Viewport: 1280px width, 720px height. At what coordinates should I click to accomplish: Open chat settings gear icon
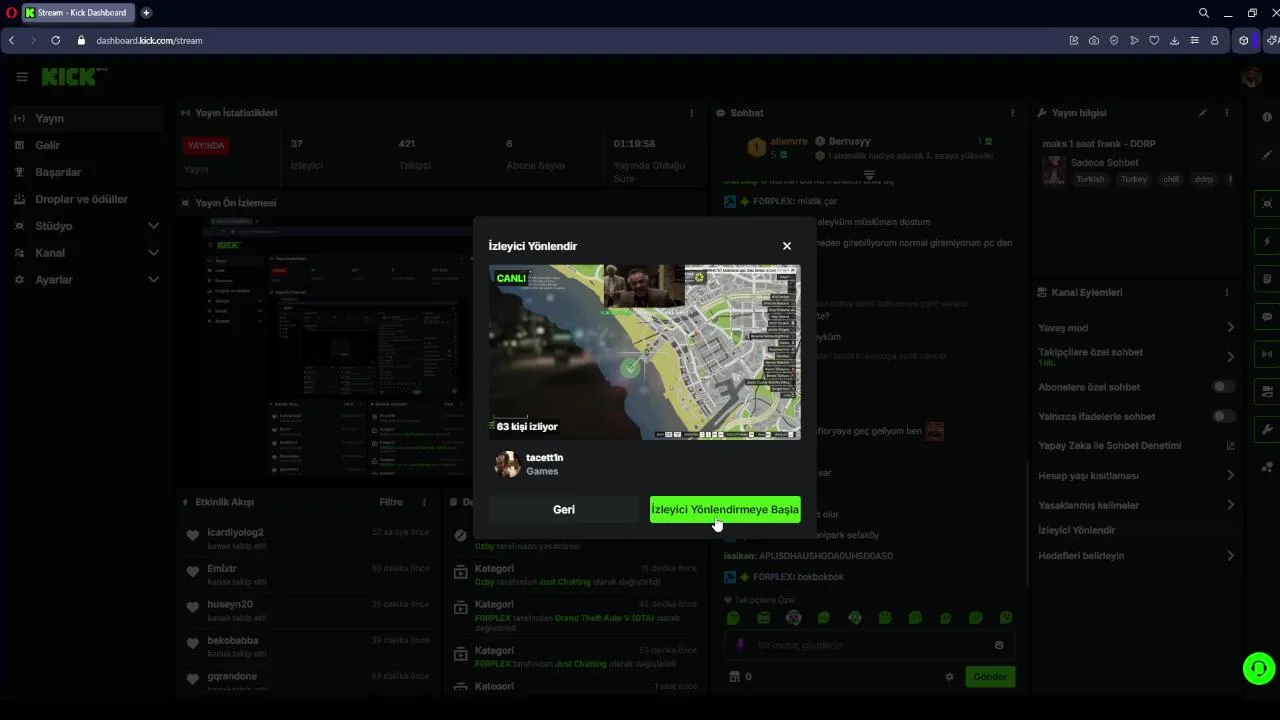[x=949, y=677]
